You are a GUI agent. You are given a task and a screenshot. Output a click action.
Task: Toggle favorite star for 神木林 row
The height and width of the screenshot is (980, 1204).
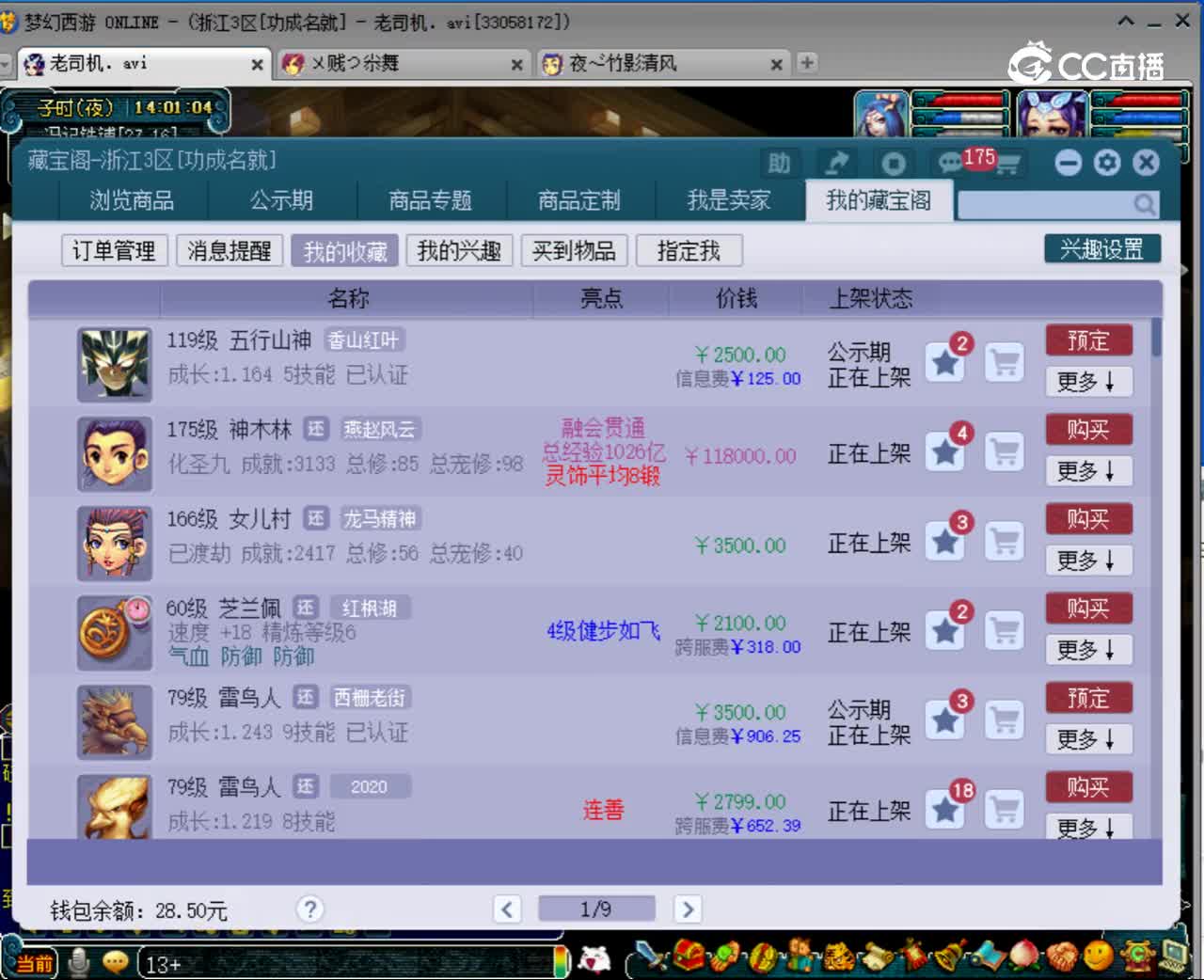(945, 452)
